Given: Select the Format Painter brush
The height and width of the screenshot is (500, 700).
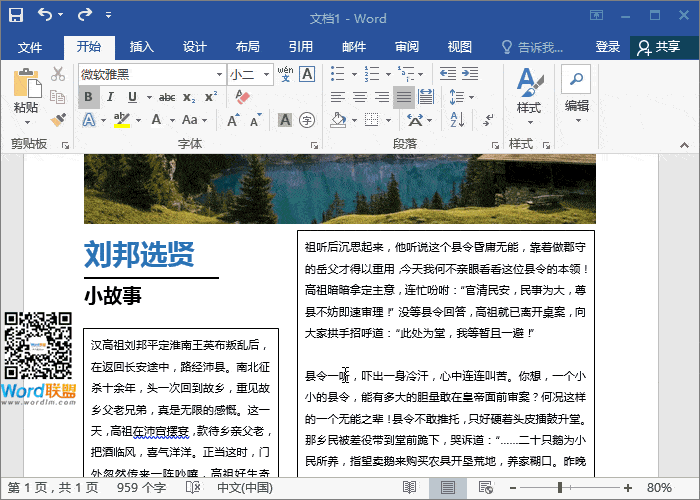Looking at the screenshot, I should coord(58,119).
